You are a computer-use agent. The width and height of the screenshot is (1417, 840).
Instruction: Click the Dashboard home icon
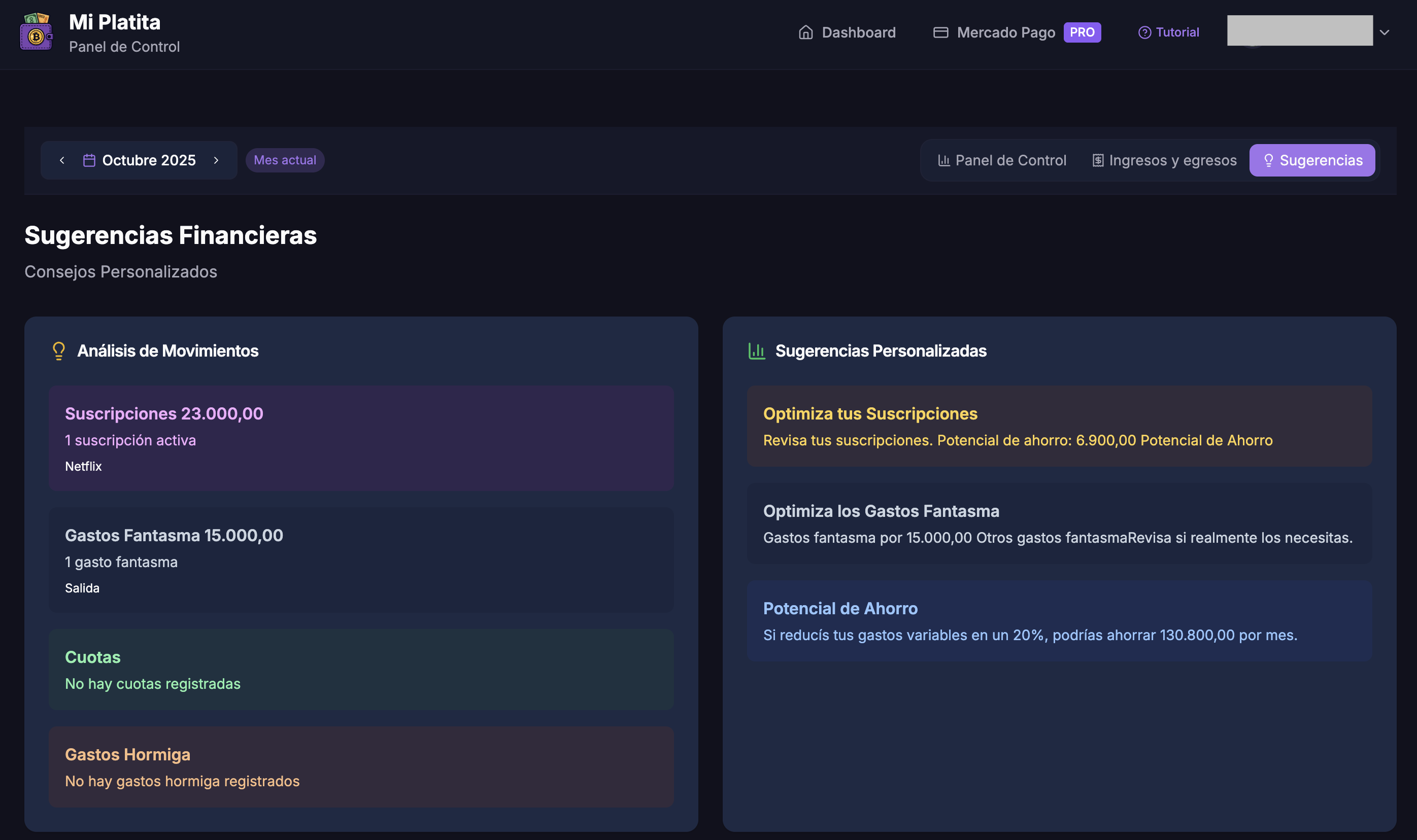805,32
